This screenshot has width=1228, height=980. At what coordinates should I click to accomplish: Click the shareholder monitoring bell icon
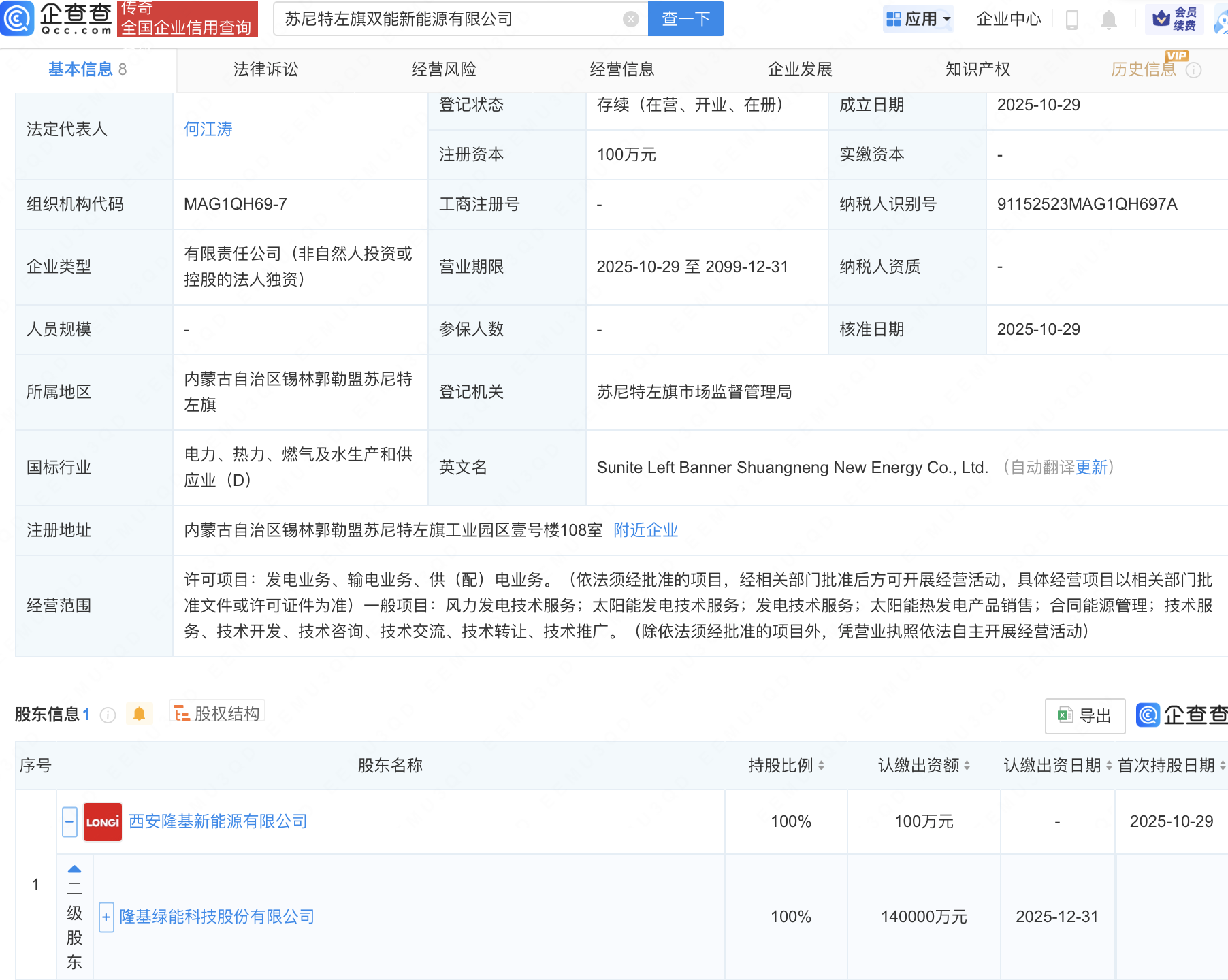[x=139, y=714]
